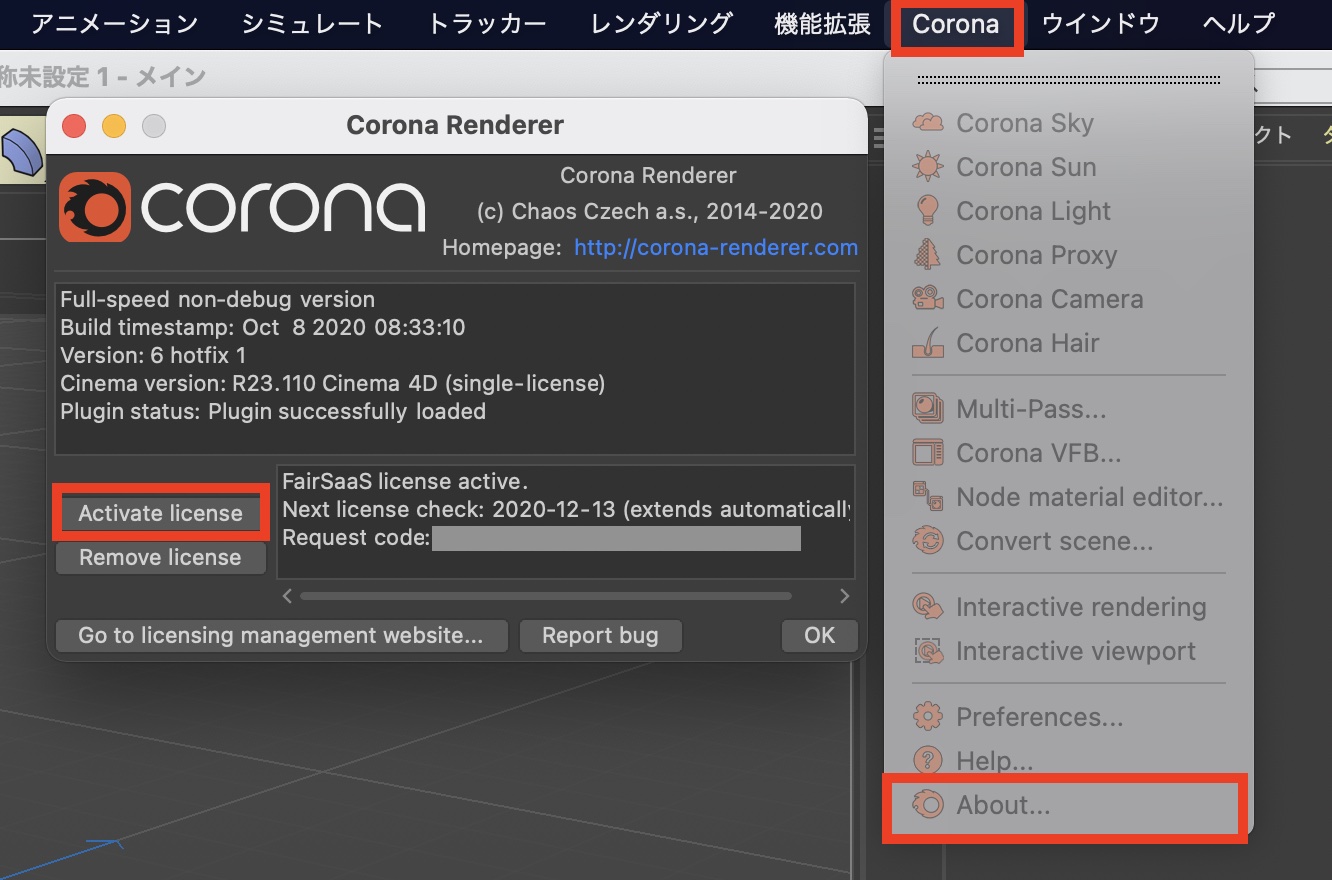Click the Corona Camera icon
1332x880 pixels.
tap(928, 299)
